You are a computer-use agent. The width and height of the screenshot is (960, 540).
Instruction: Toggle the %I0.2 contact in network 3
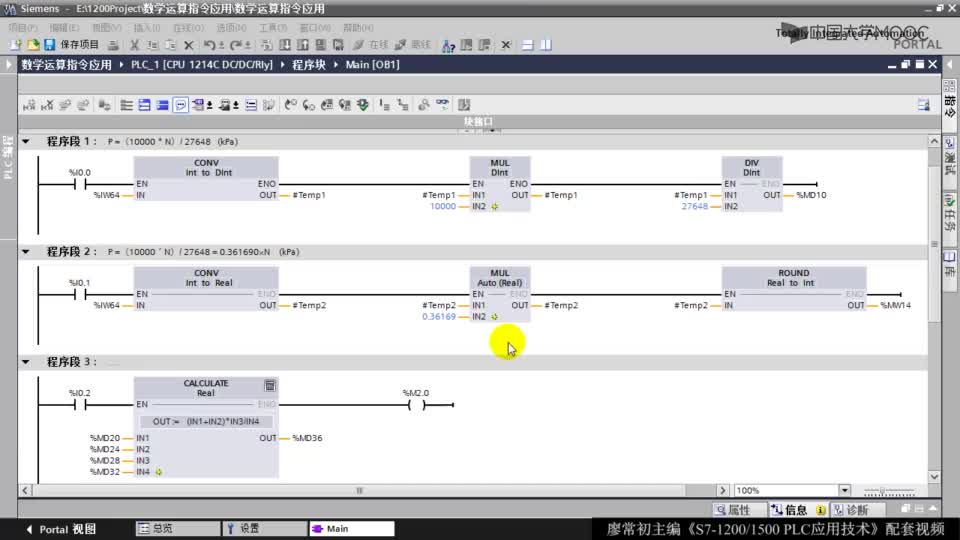point(80,405)
